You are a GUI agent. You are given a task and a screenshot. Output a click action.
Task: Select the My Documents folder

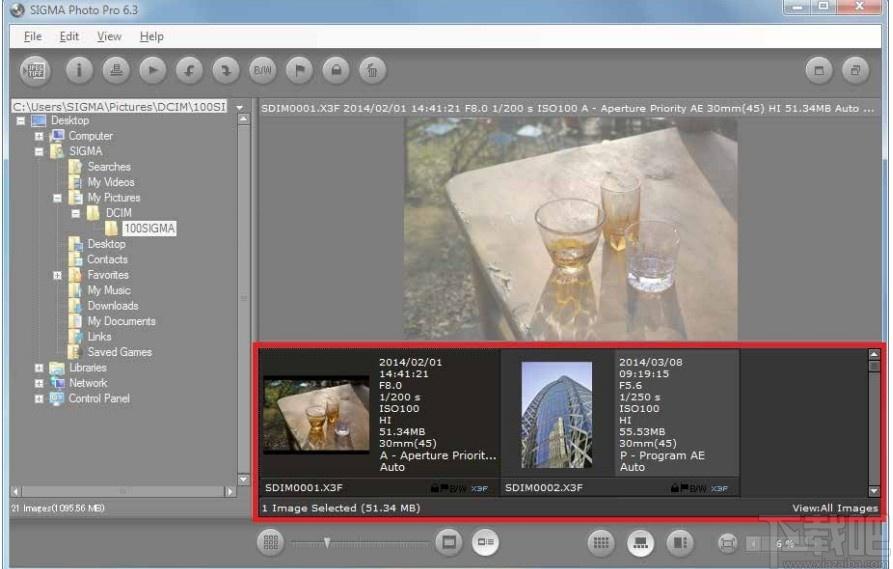[121, 321]
